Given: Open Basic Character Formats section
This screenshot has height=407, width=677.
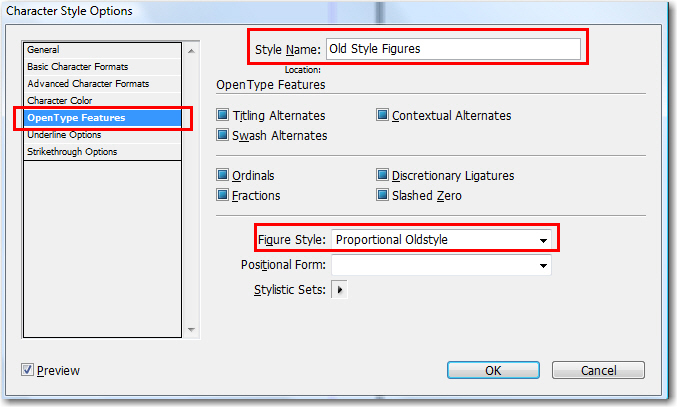Looking at the screenshot, I should 102,67.
